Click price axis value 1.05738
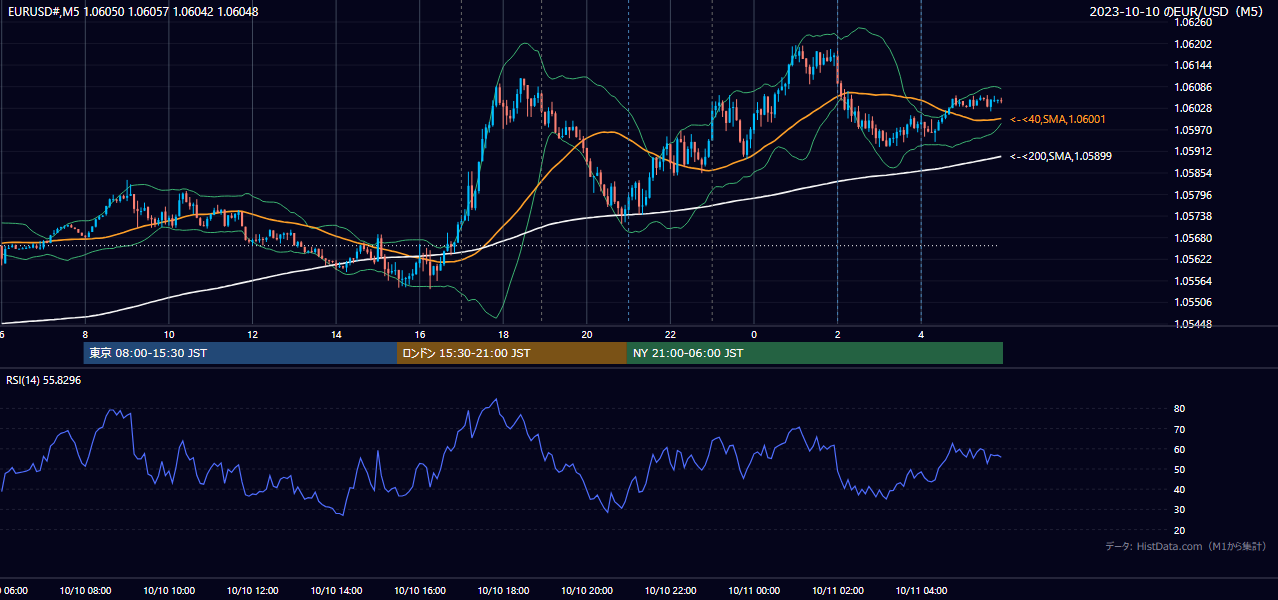1278x600 pixels. pyautogui.click(x=1193, y=216)
